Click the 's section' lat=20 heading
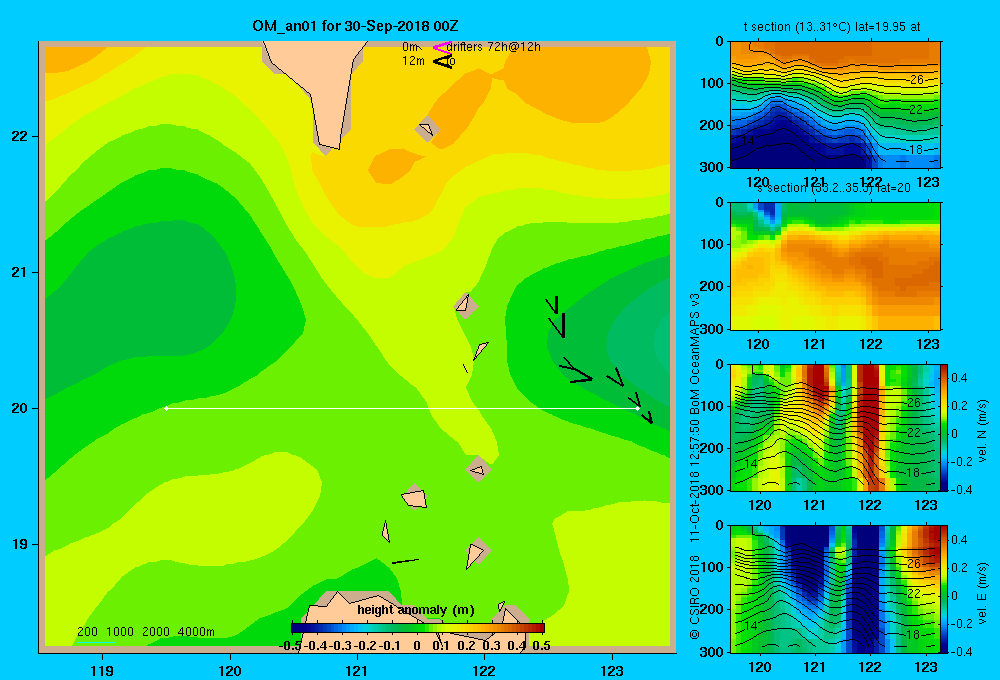The image size is (1000, 680). (834, 188)
